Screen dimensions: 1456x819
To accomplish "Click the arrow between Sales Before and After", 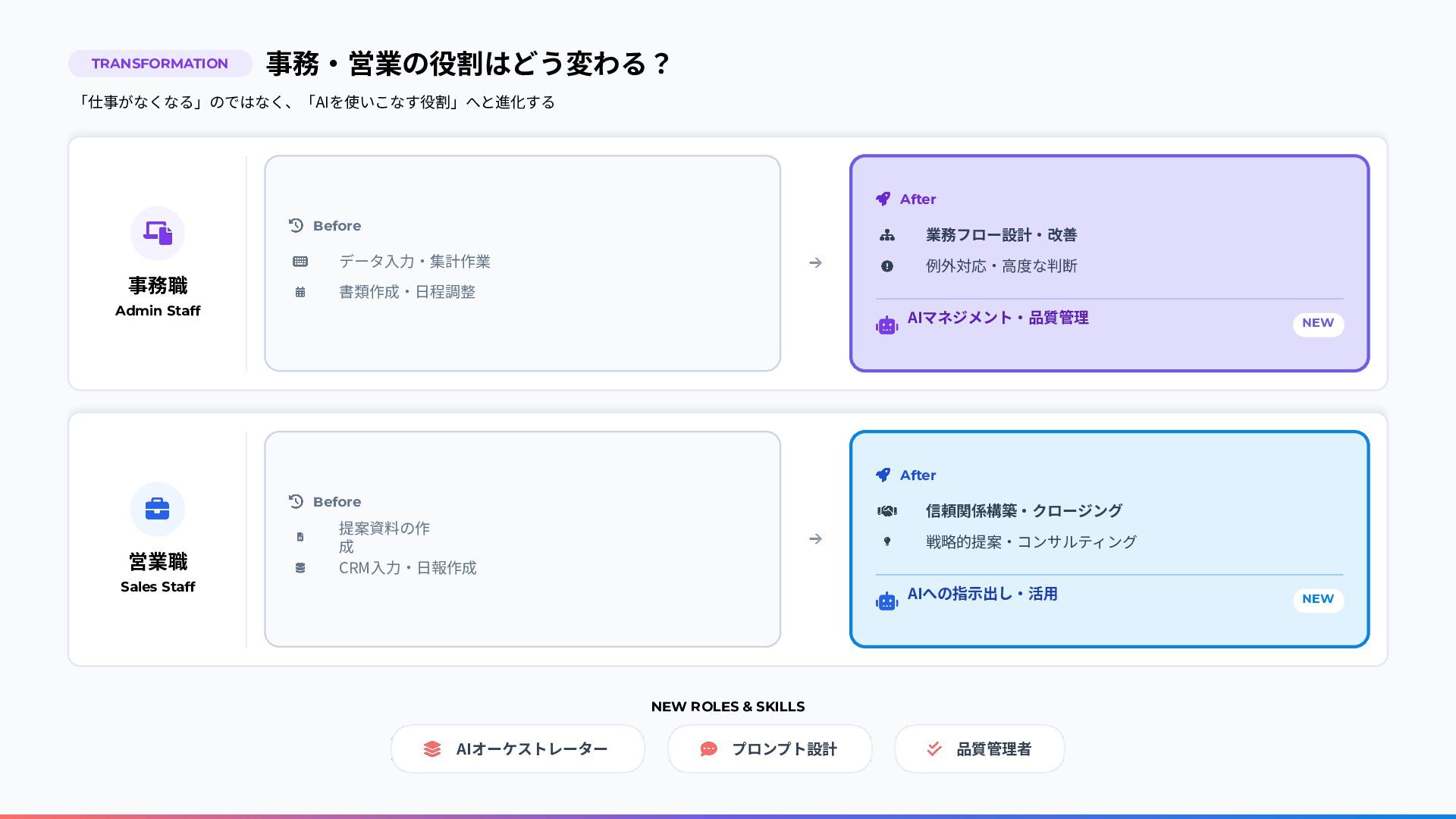I will coord(815,538).
